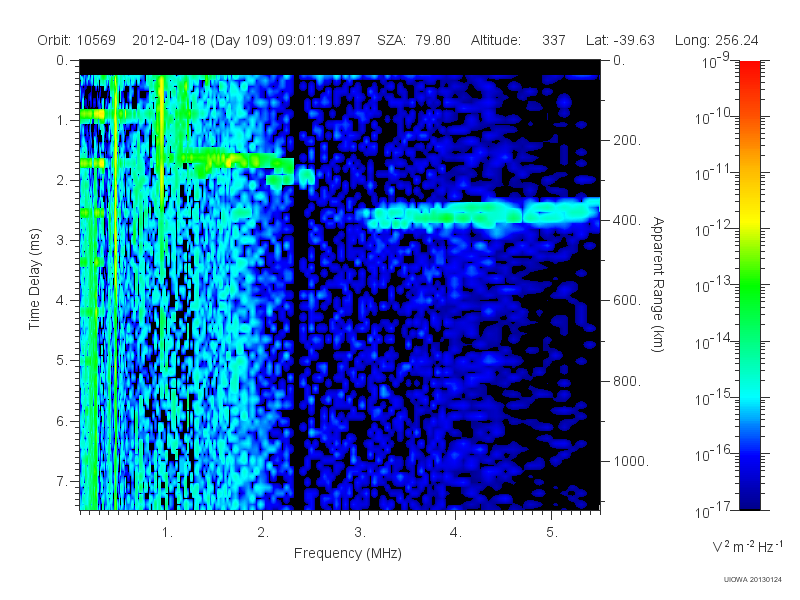Click the '1.' tick on frequency axis
This screenshot has height=600, width=800.
(x=167, y=533)
